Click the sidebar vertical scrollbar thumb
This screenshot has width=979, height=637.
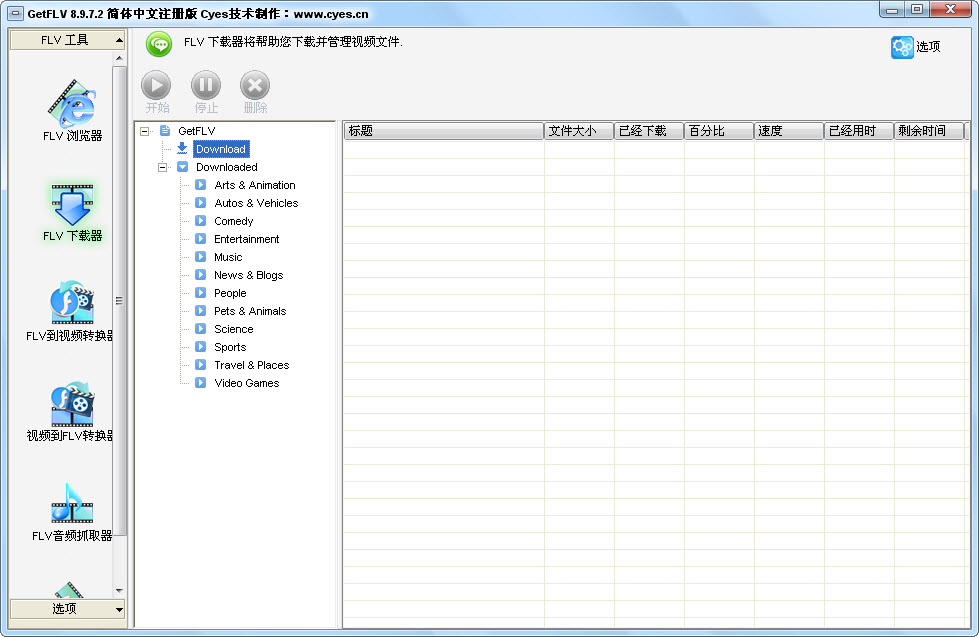click(119, 300)
